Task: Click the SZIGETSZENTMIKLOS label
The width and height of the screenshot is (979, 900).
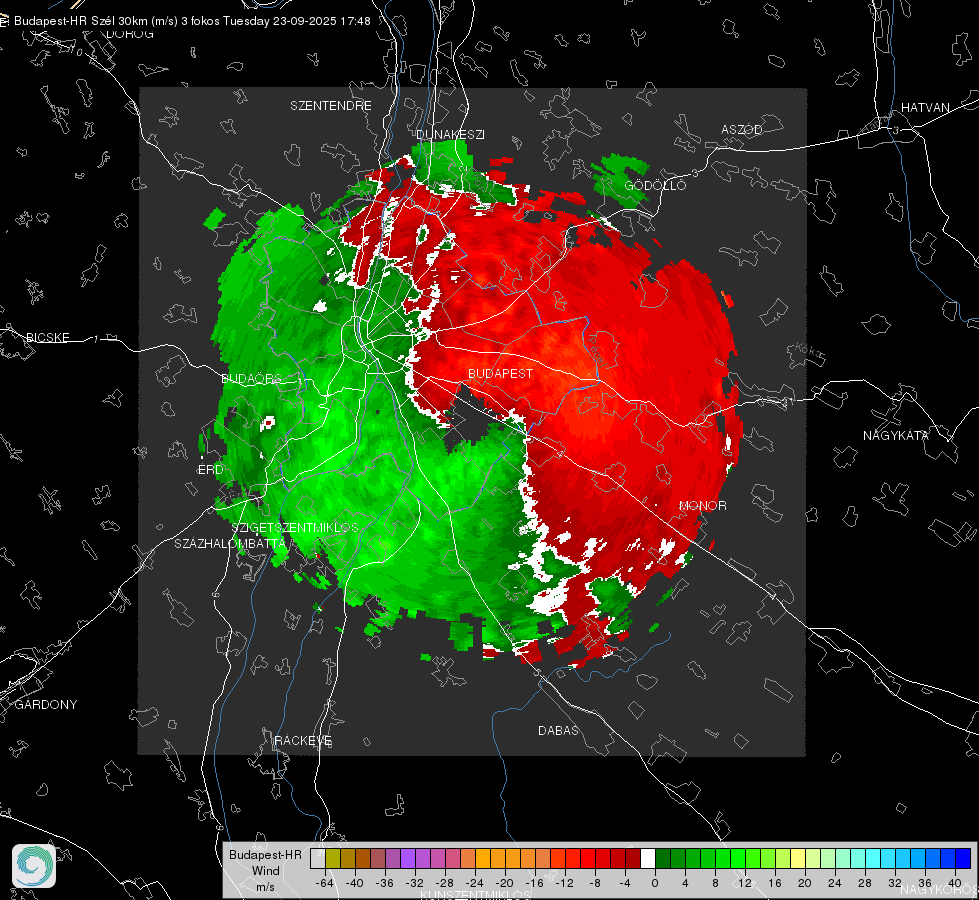Action: pyautogui.click(x=295, y=527)
